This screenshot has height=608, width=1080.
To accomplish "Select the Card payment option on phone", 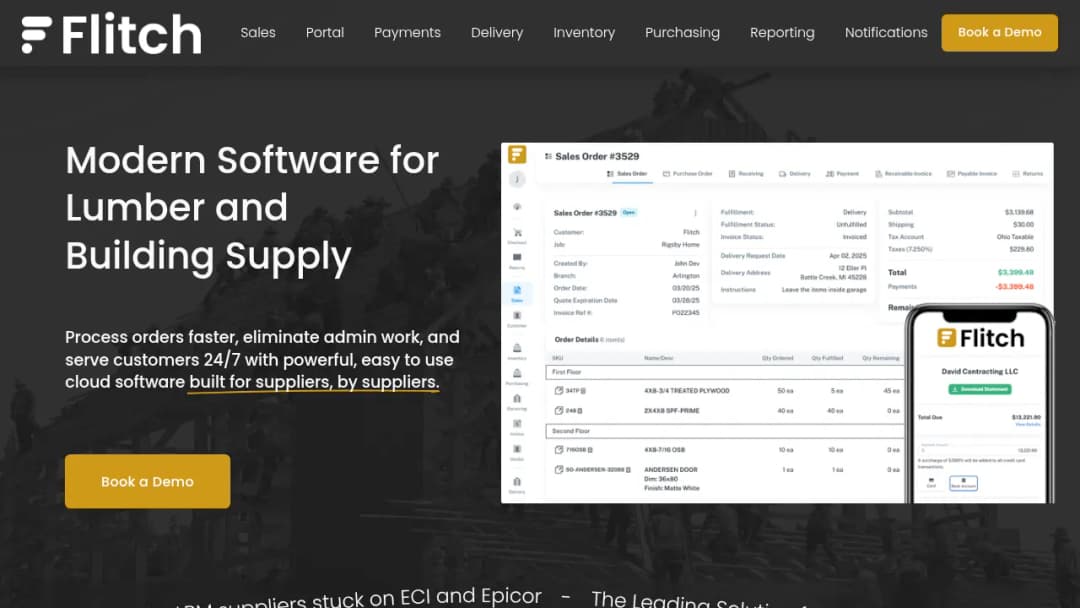I will [x=931, y=483].
